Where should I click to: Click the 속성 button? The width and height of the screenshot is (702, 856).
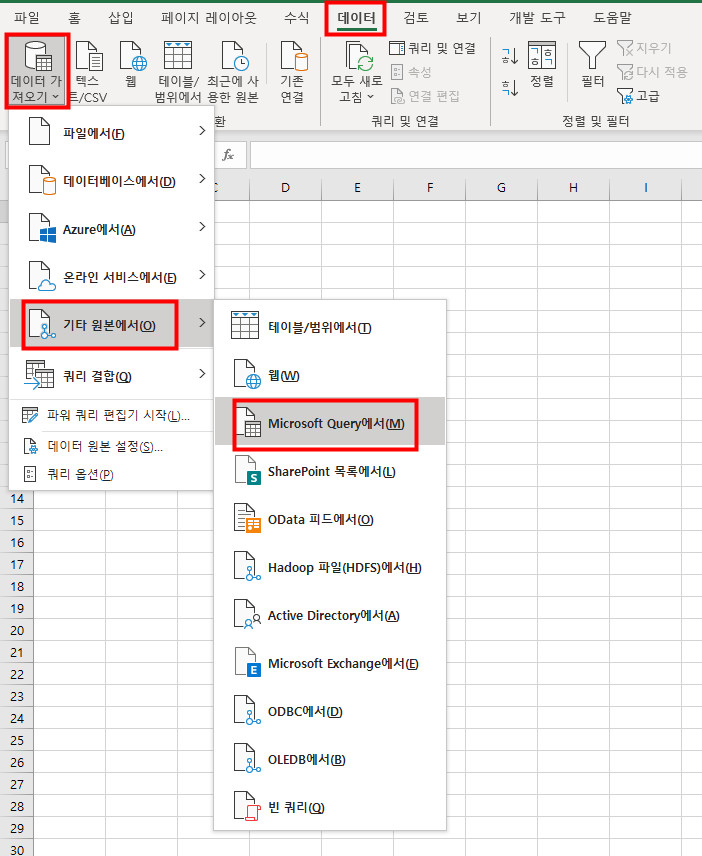tap(412, 72)
